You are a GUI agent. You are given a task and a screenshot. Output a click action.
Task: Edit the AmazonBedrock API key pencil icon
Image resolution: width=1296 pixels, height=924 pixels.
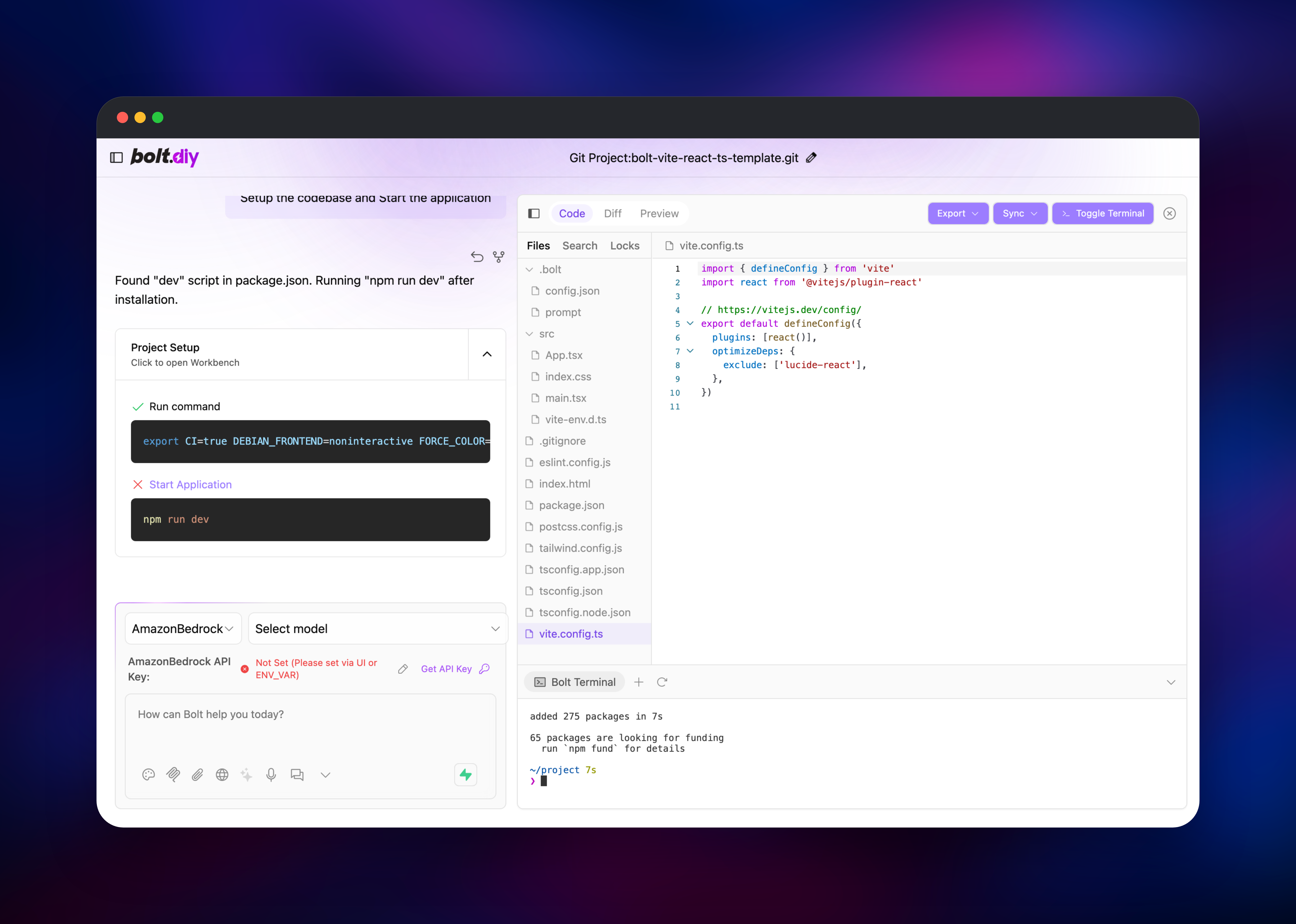click(x=403, y=669)
